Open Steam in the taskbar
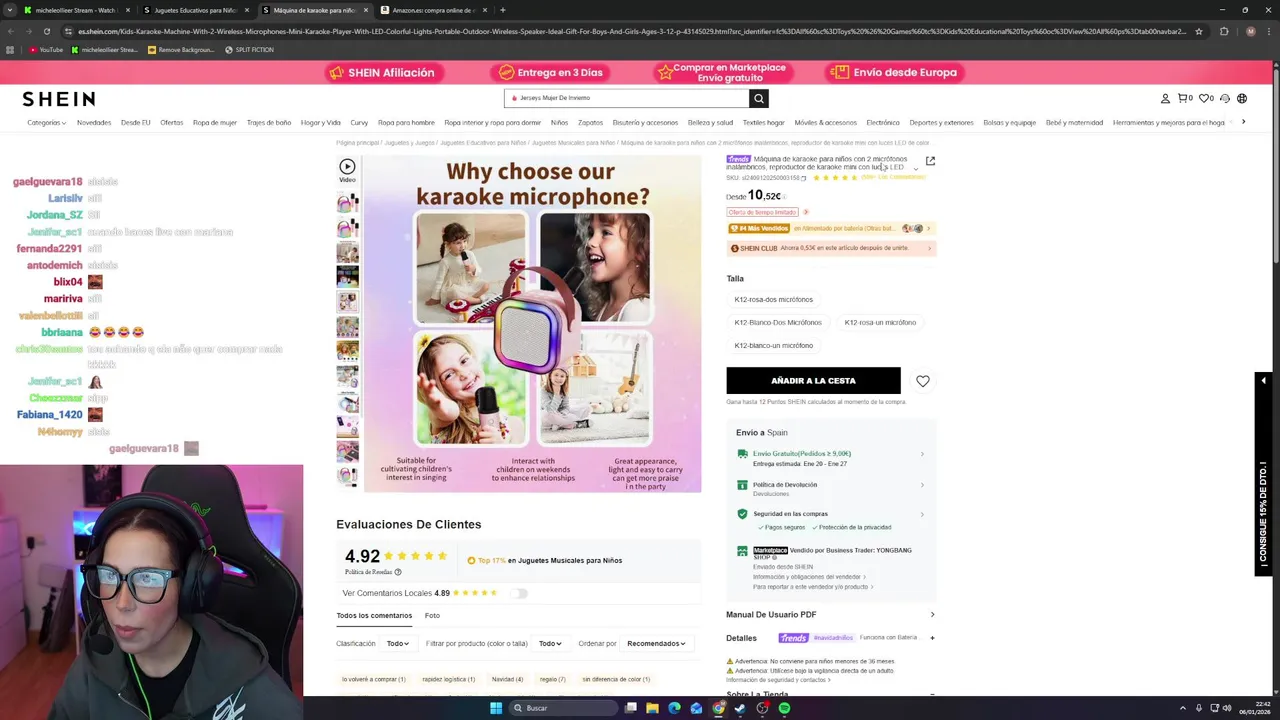The image size is (1280, 720). click(x=740, y=708)
